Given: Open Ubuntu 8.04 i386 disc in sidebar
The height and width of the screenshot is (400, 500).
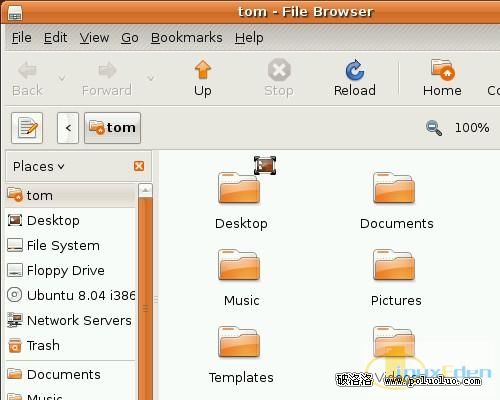Looking at the screenshot, I should [x=70, y=295].
